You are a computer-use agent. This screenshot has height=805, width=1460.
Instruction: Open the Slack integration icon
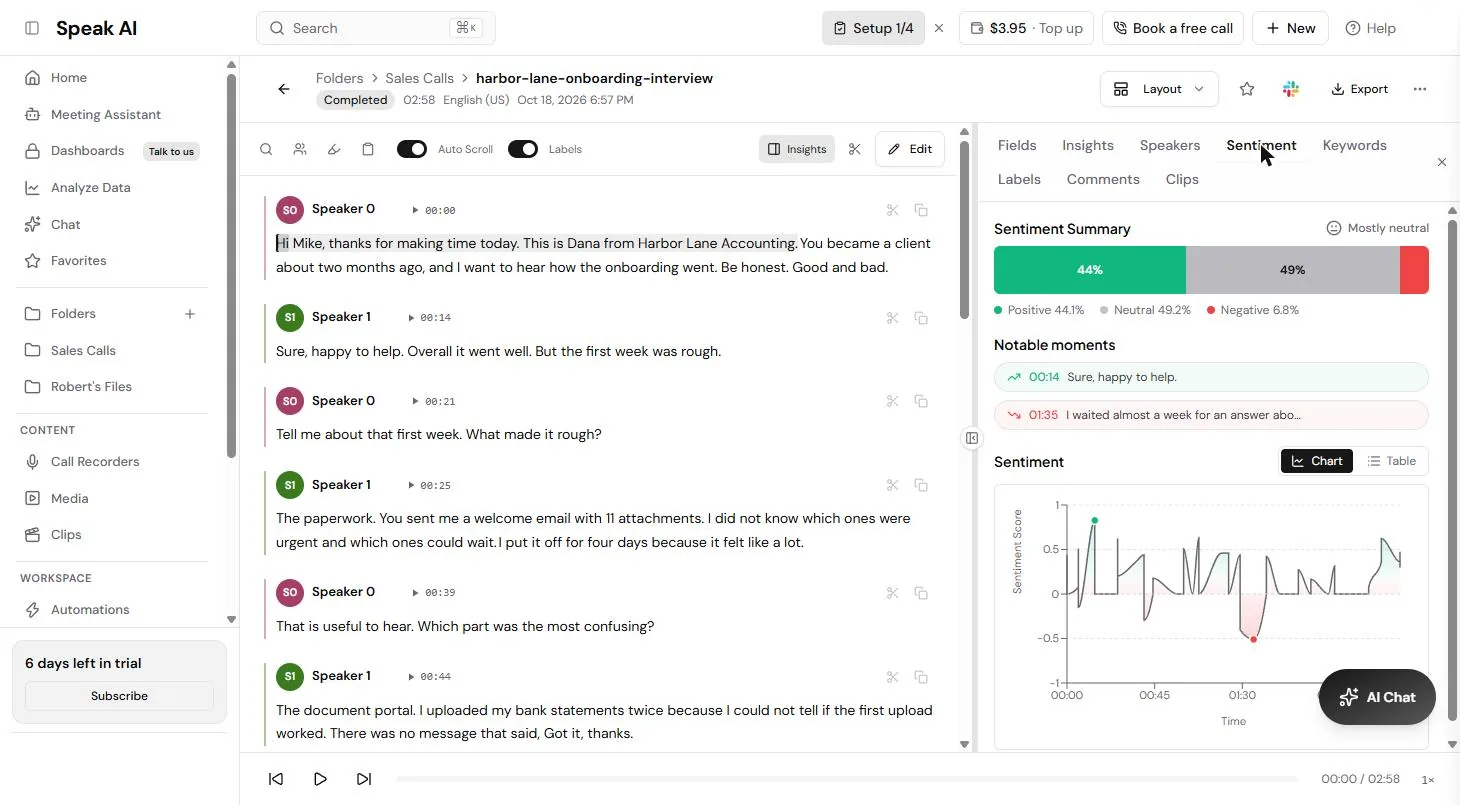tap(1291, 89)
